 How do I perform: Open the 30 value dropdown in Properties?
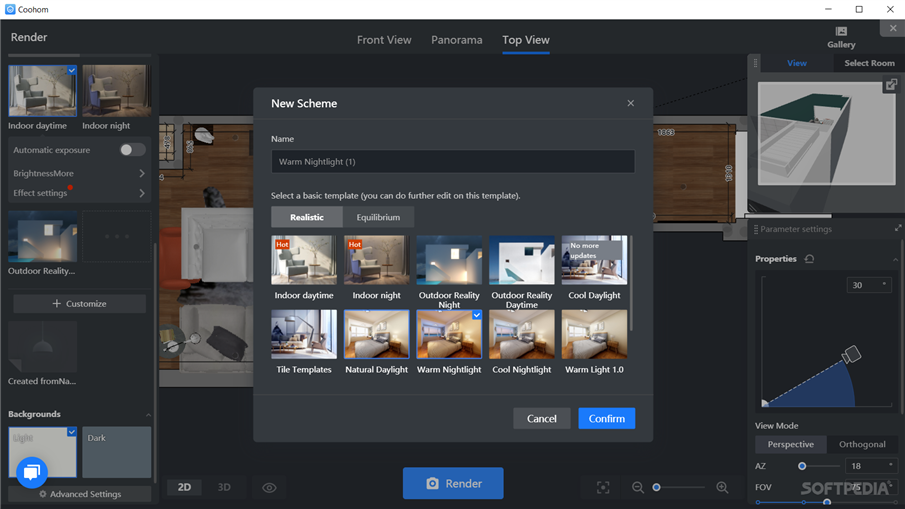click(869, 285)
